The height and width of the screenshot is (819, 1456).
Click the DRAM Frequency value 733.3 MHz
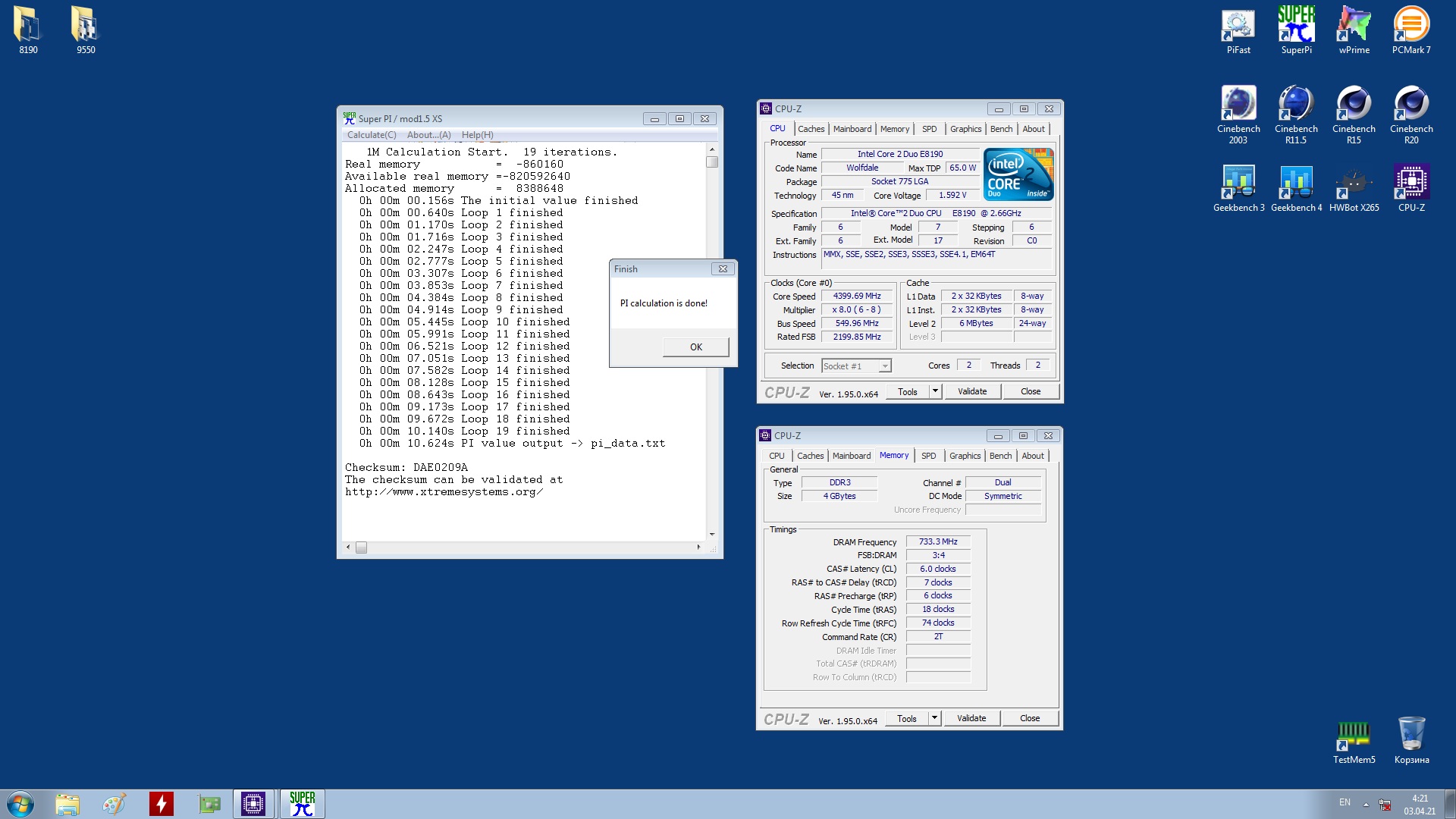(x=938, y=542)
